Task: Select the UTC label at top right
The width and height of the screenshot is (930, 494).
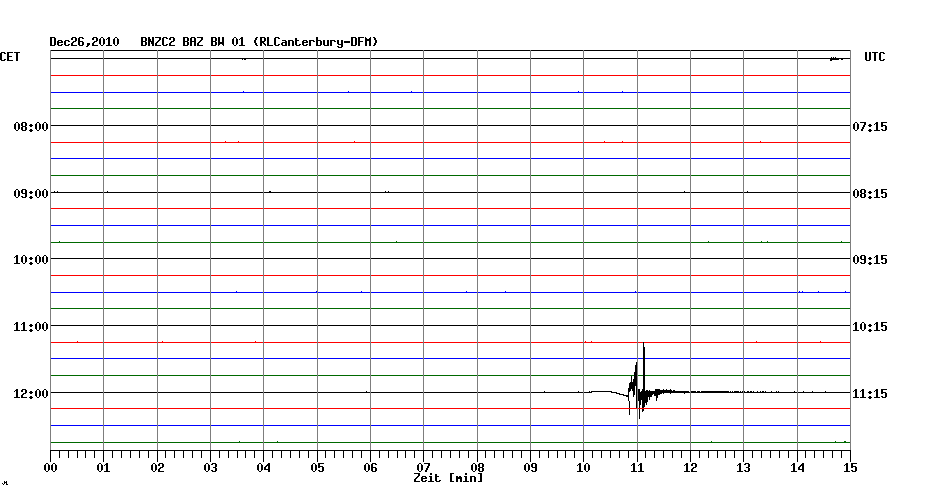Action: click(x=874, y=57)
